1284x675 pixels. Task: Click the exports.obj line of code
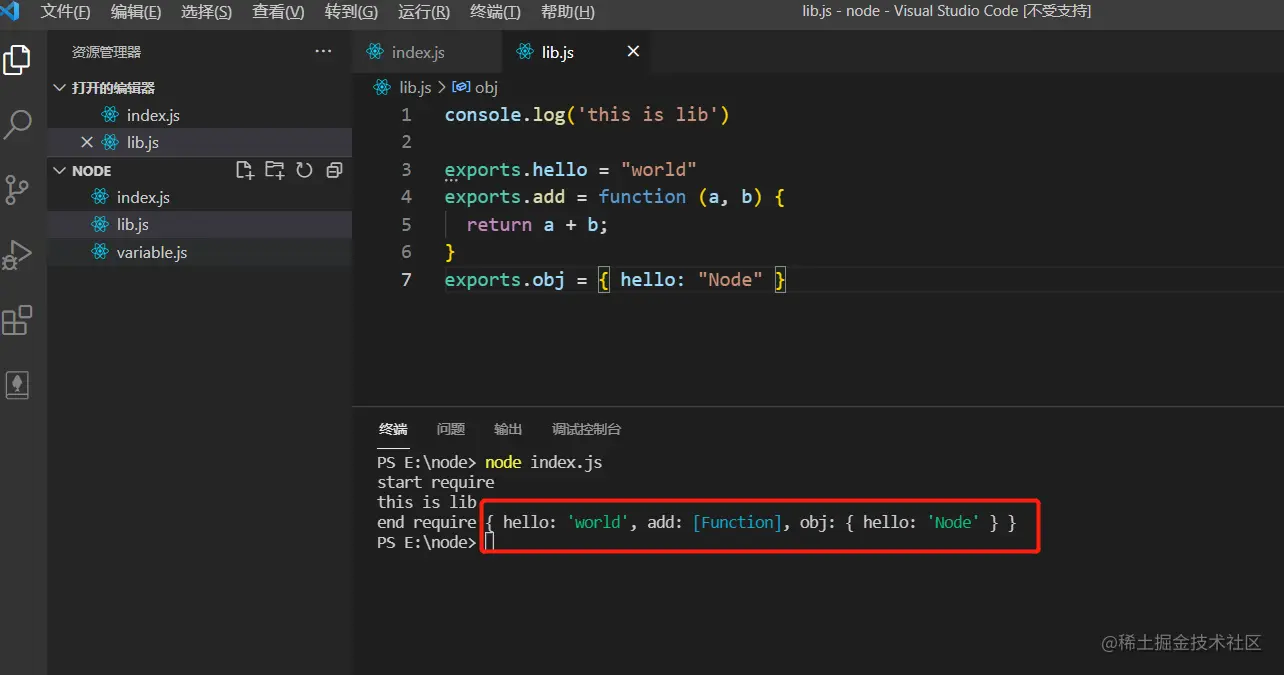tap(615, 280)
